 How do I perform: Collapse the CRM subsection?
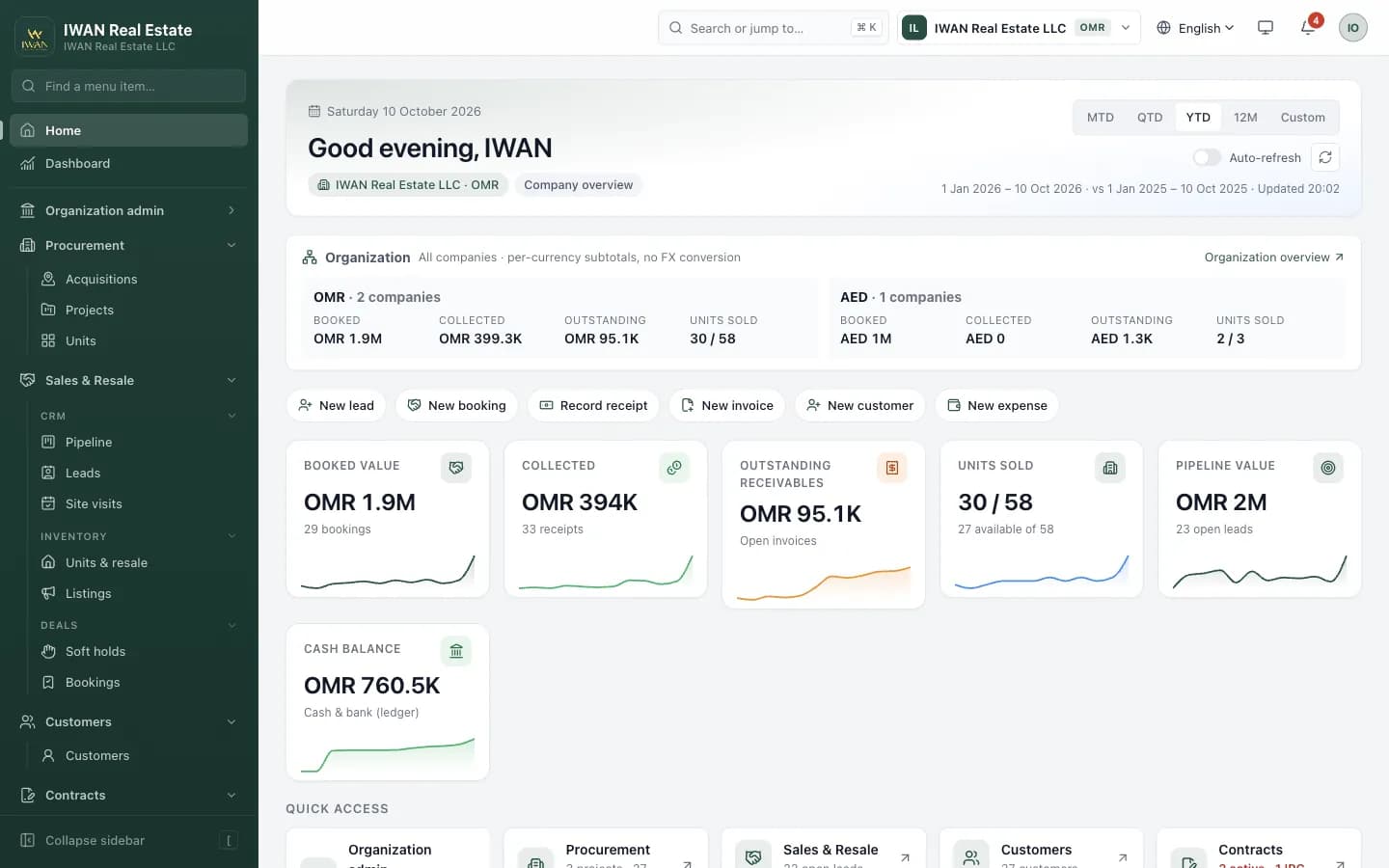(x=138, y=416)
